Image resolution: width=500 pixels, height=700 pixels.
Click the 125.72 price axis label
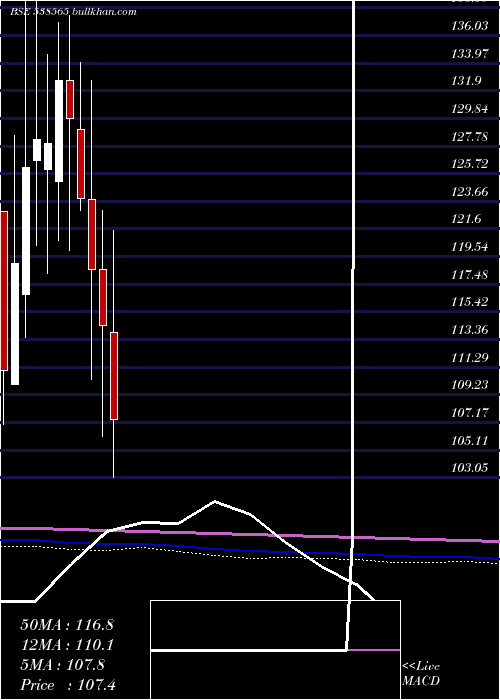pos(470,164)
